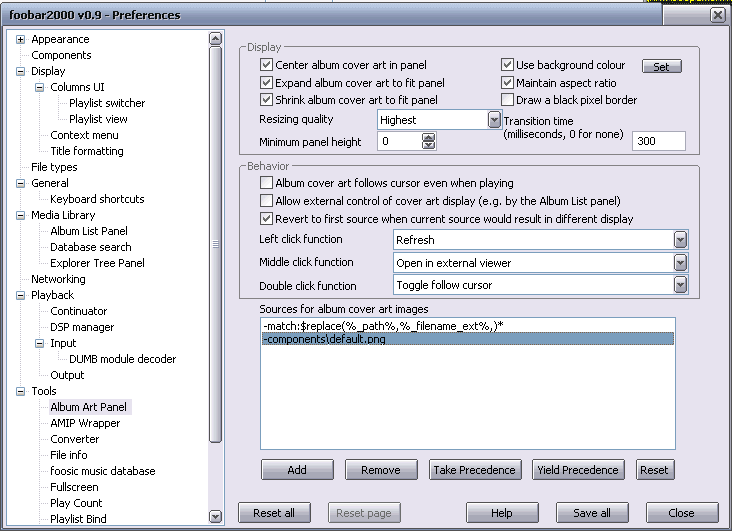Click the Add source button
Image resolution: width=732 pixels, height=531 pixels.
point(297,470)
